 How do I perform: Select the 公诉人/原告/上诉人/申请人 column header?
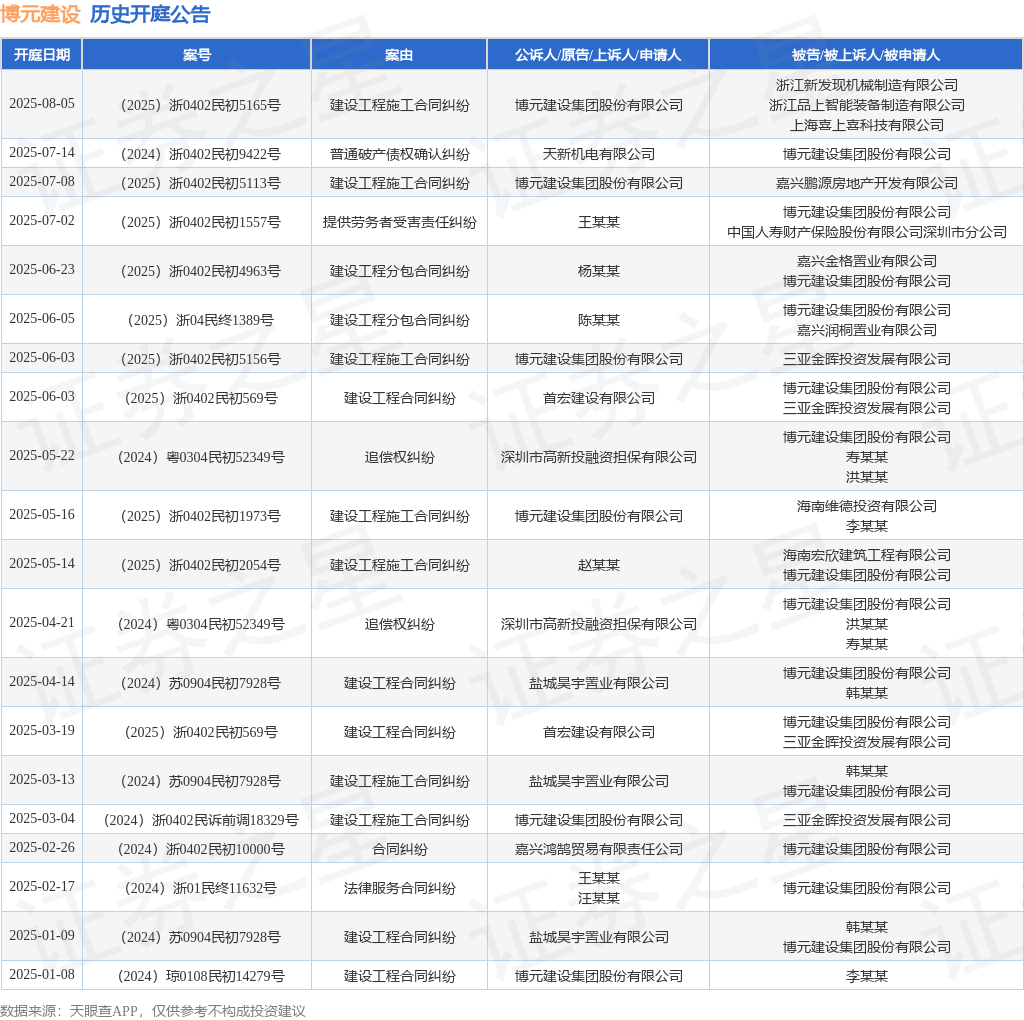[x=598, y=55]
